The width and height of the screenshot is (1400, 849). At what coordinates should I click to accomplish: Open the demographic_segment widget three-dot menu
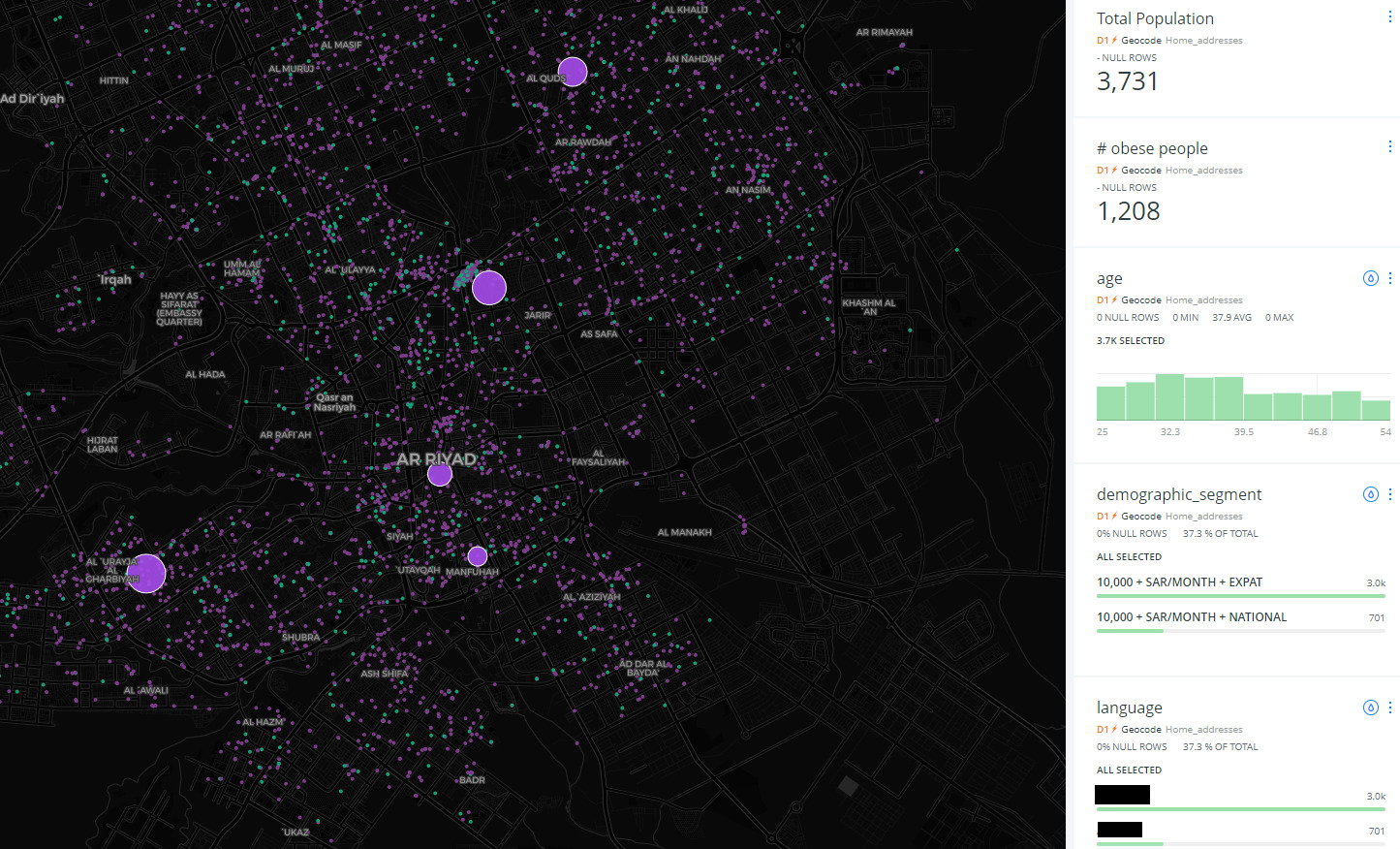pos(1389,494)
